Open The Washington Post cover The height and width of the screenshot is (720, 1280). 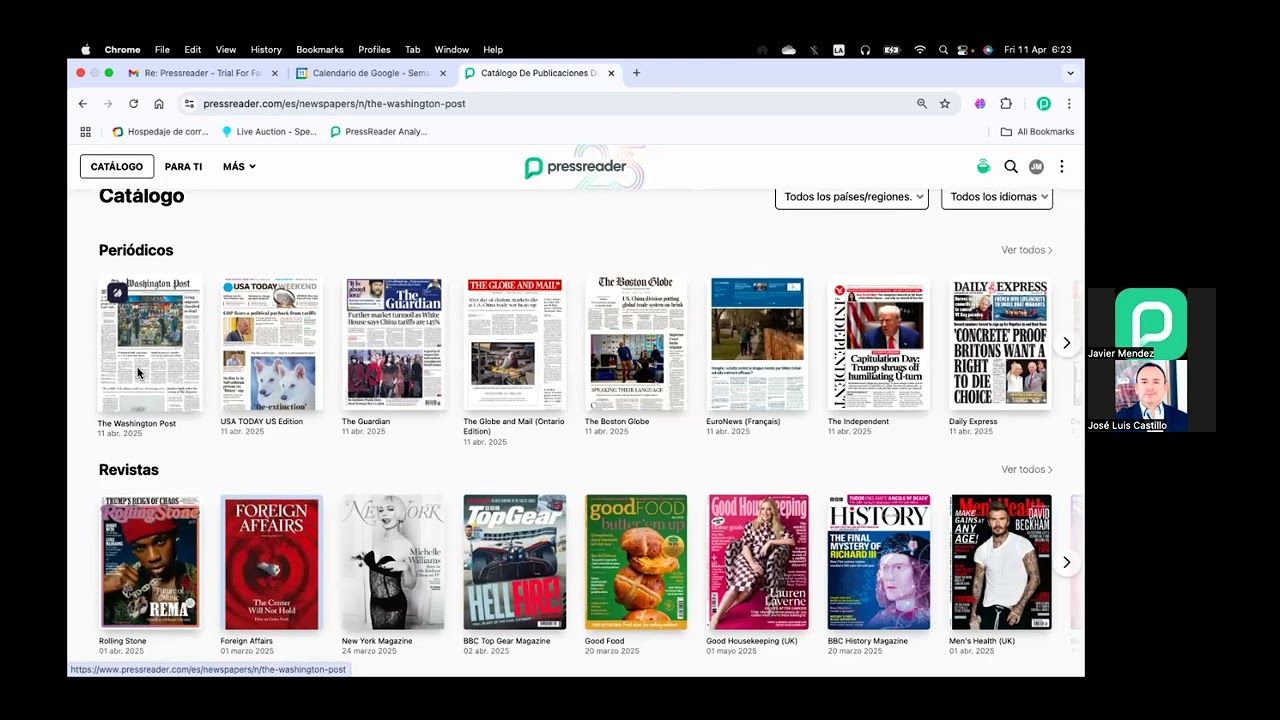[150, 344]
